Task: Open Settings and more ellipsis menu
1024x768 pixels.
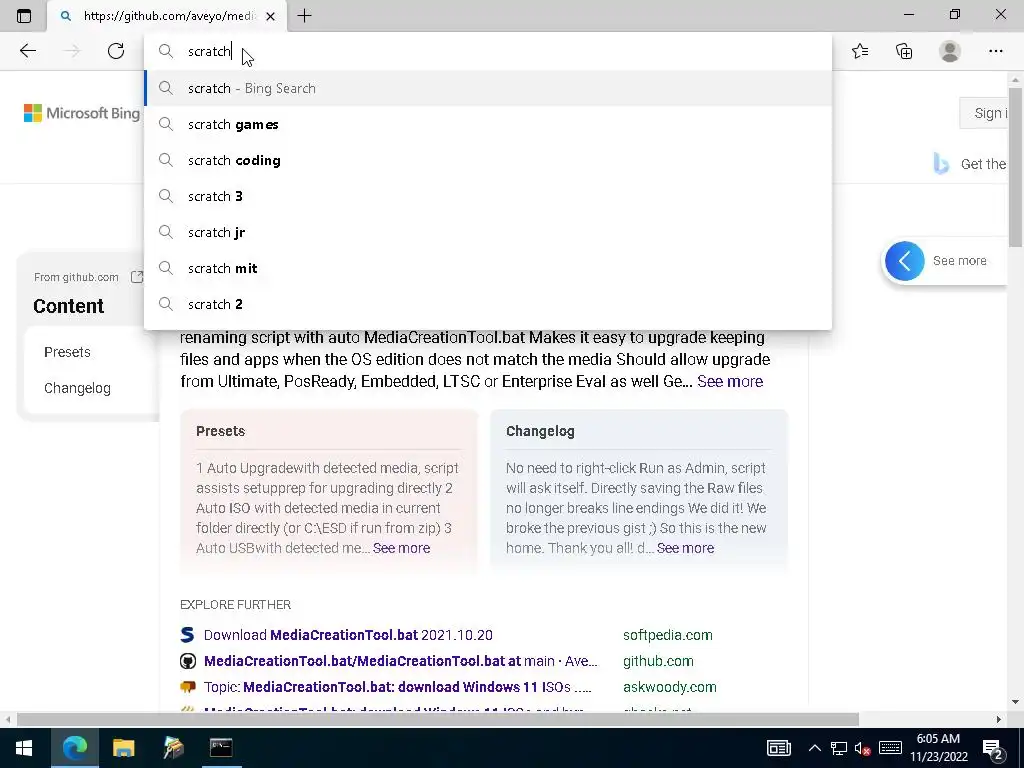Action: (x=995, y=51)
